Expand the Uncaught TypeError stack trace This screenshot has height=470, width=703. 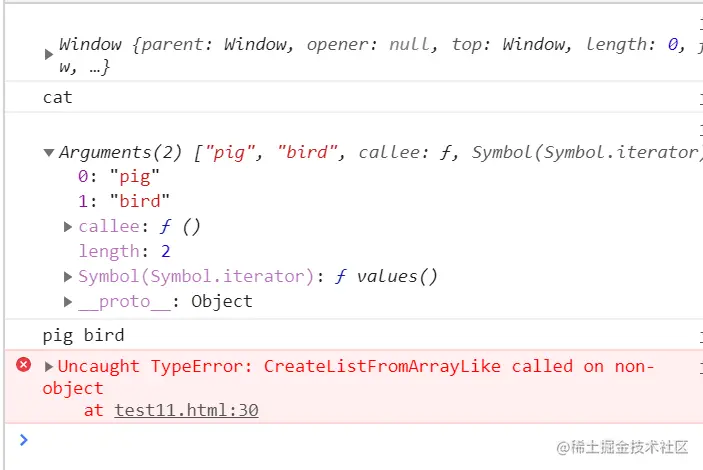pyautogui.click(x=49, y=367)
